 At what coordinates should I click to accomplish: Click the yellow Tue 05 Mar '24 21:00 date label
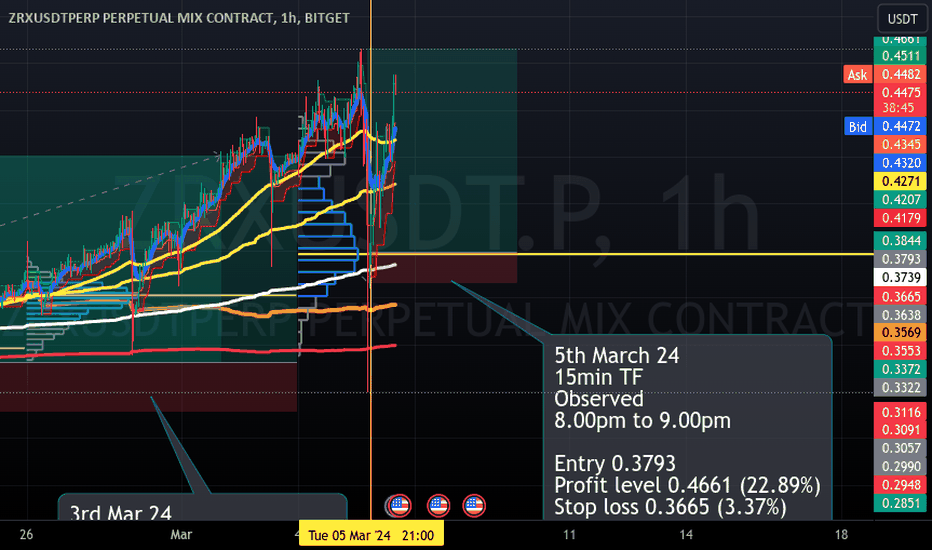(371, 535)
